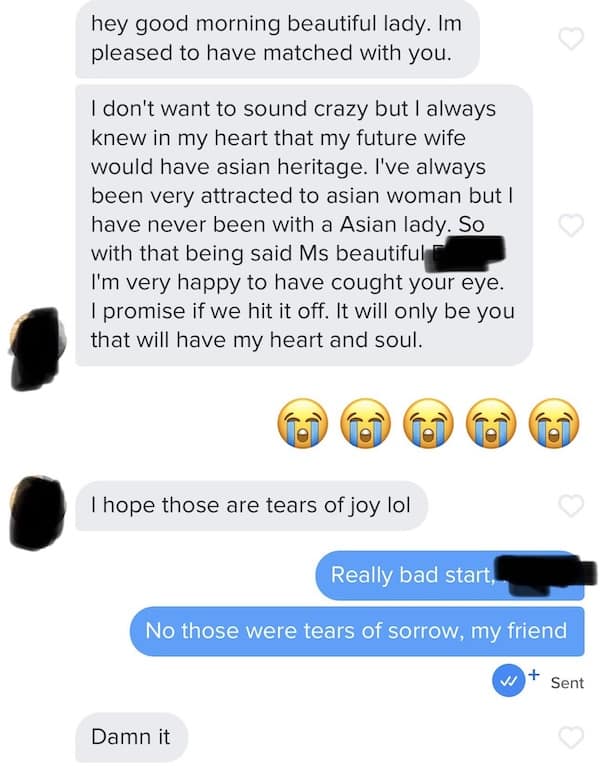Tap the "Damn it" message bubble

click(131, 737)
